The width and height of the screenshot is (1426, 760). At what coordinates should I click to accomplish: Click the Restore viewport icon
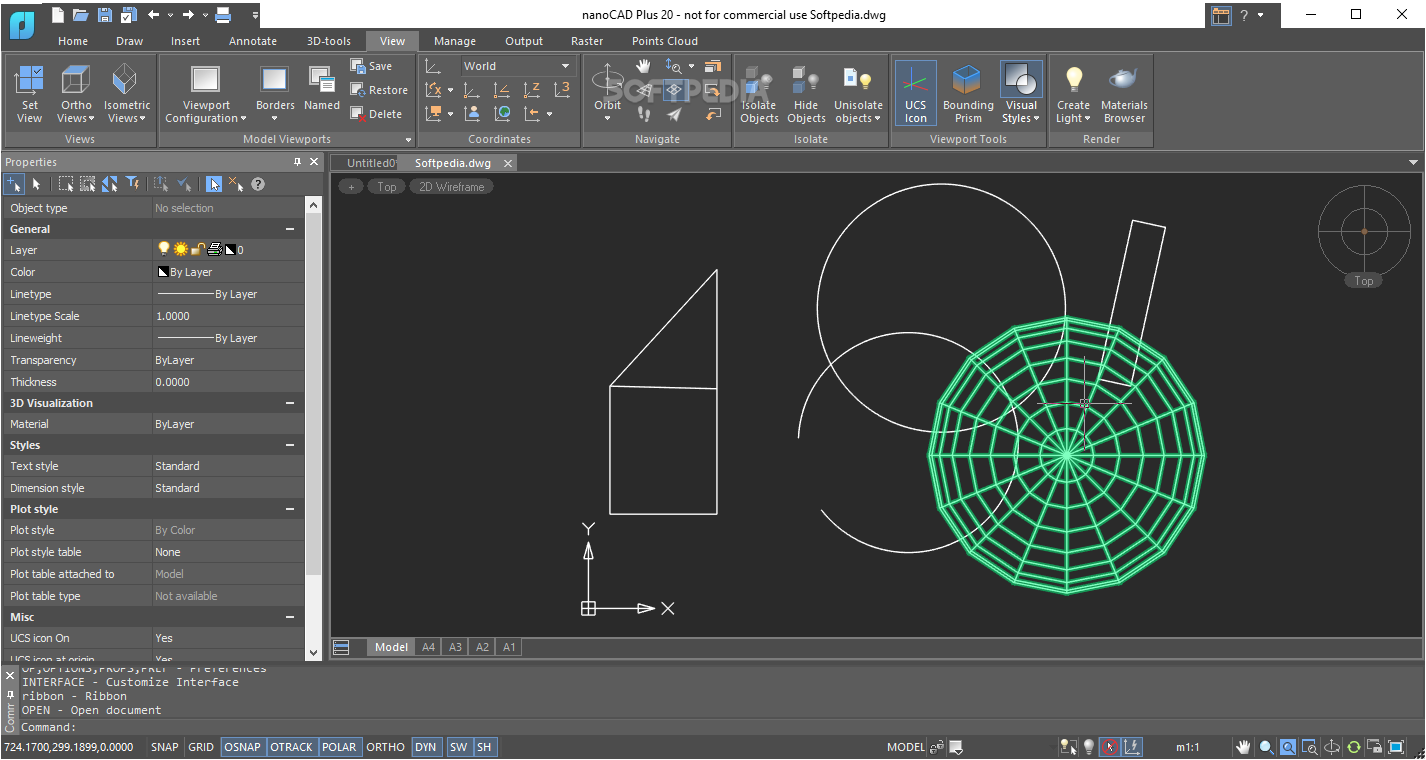(358, 90)
